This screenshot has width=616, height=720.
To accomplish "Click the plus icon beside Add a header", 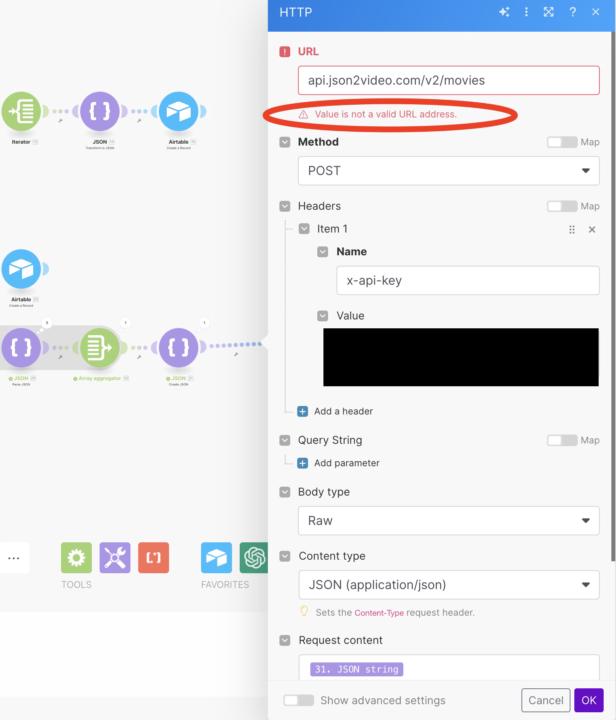I will pos(302,411).
